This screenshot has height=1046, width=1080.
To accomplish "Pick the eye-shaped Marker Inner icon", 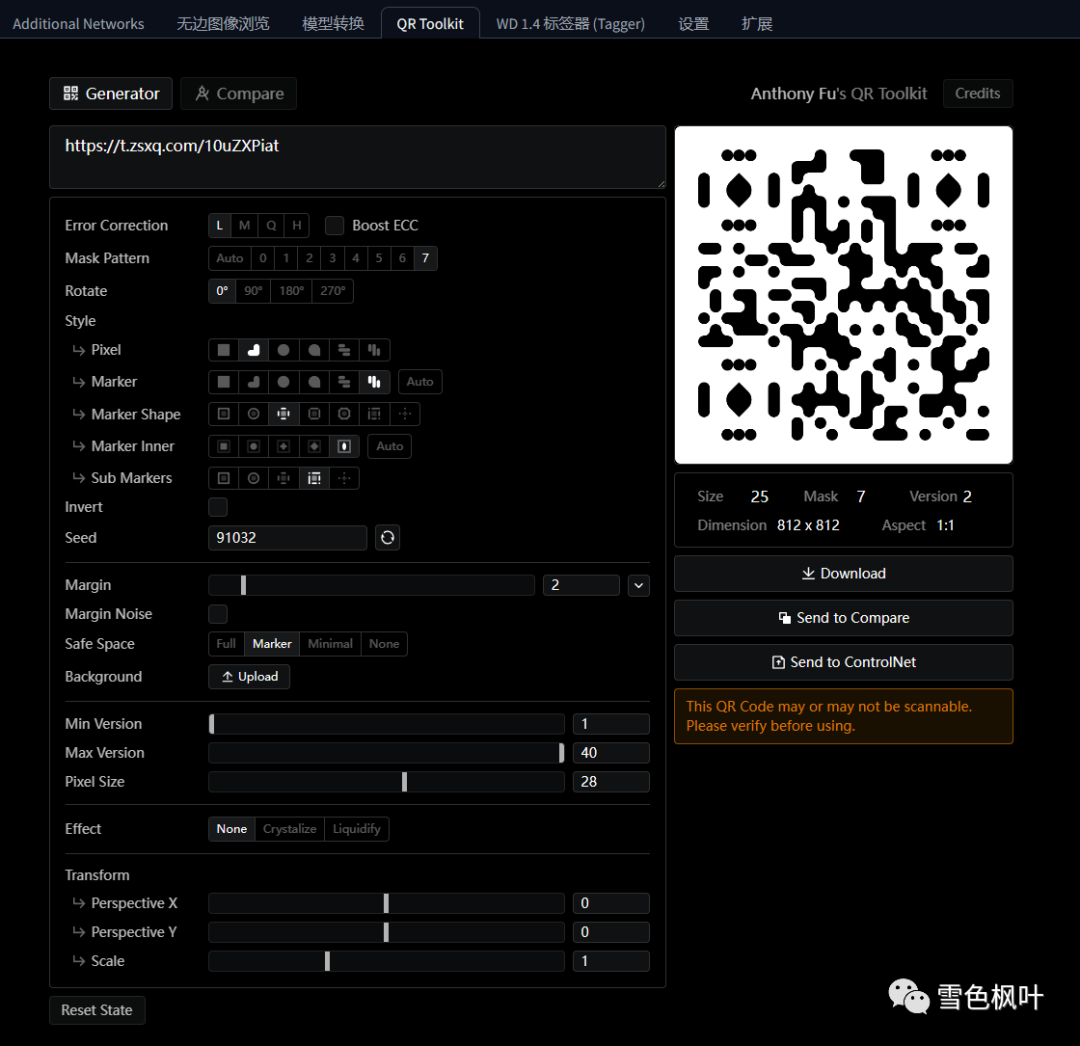I will 344,446.
